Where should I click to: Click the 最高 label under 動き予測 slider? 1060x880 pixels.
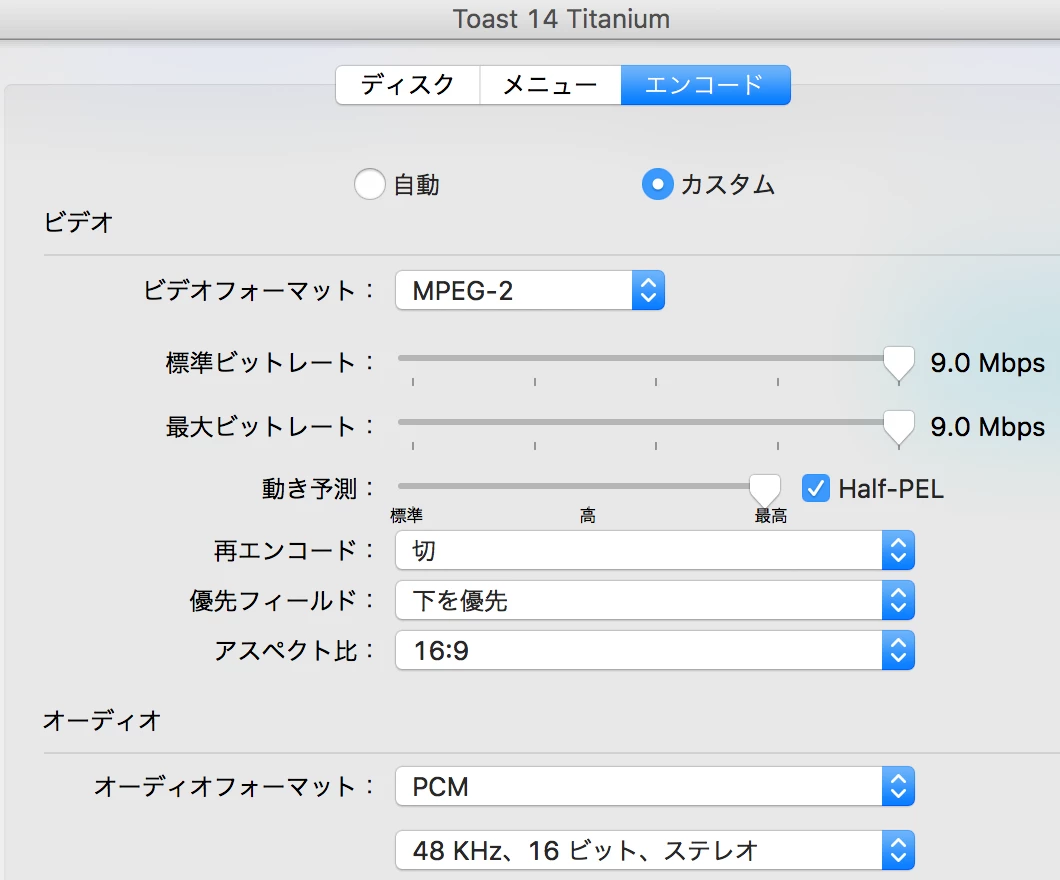coord(771,516)
